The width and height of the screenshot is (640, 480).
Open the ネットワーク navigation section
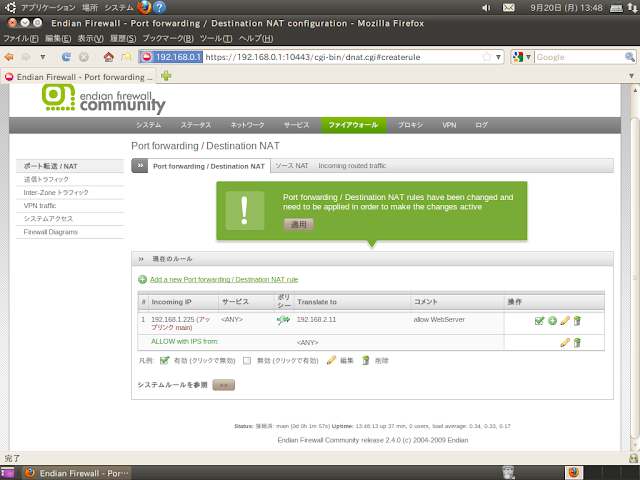coord(247,125)
